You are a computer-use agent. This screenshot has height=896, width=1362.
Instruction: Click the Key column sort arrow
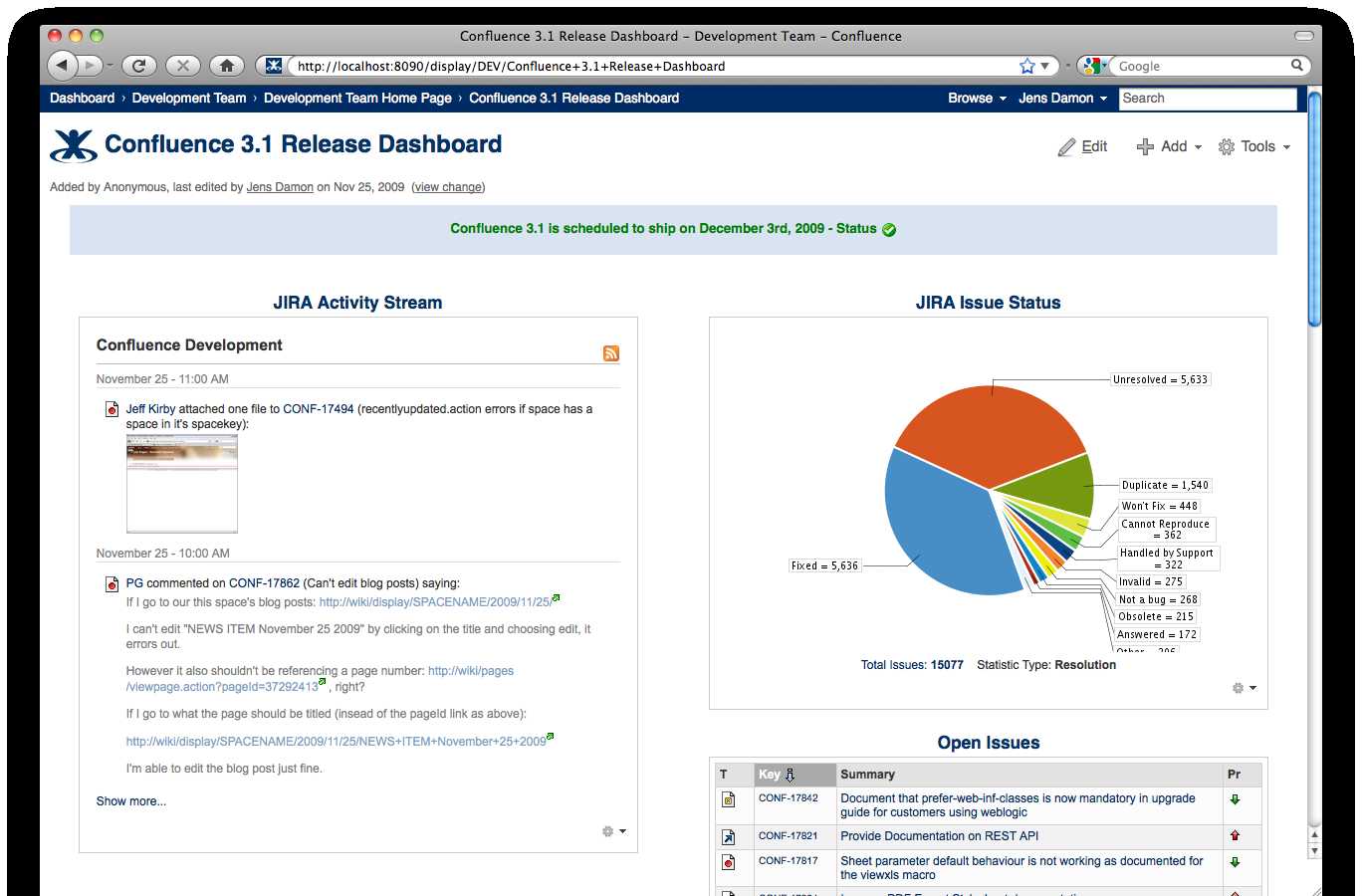coord(791,775)
